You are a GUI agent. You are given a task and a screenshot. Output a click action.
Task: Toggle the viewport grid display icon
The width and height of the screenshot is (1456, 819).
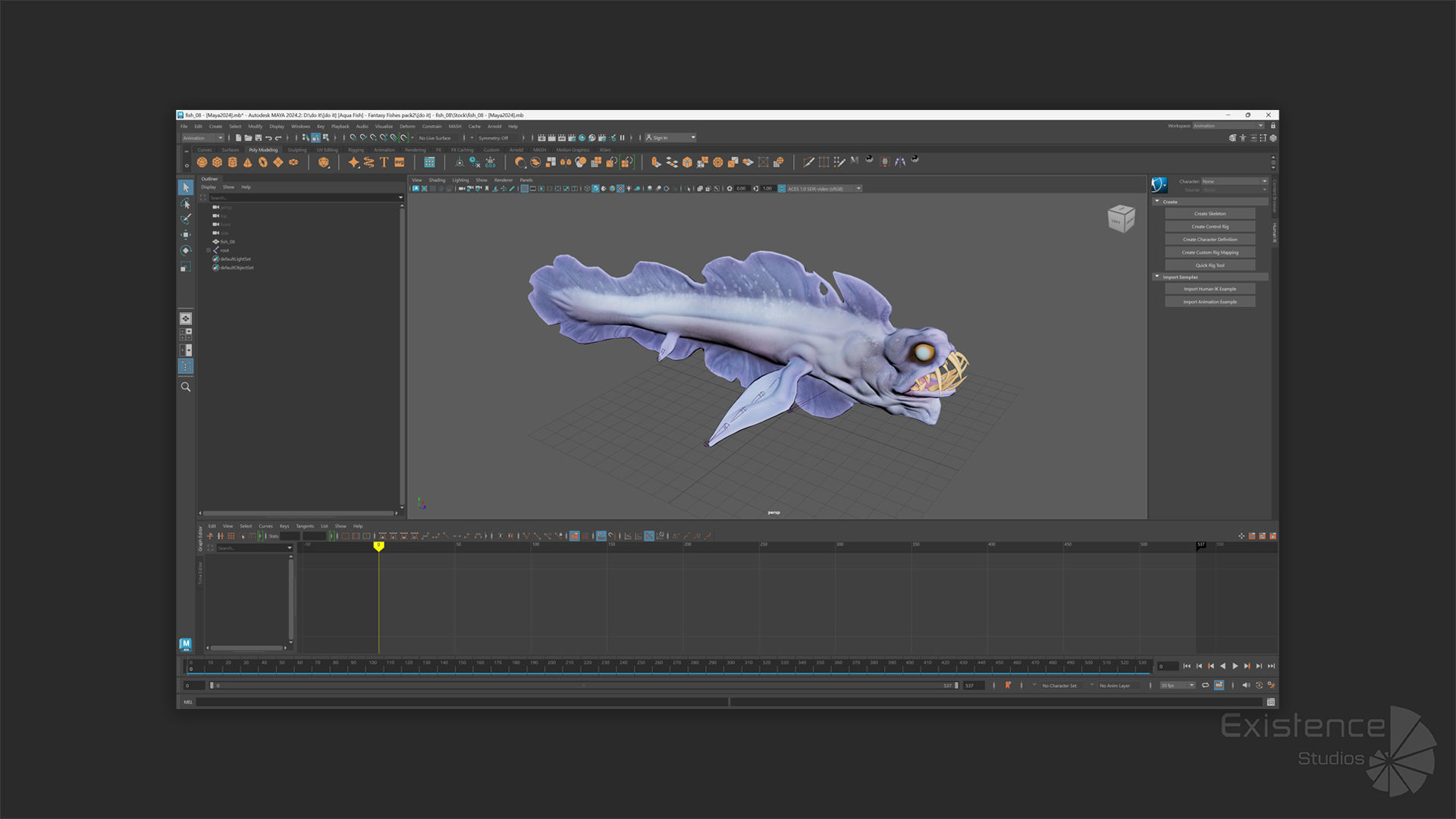(524, 189)
